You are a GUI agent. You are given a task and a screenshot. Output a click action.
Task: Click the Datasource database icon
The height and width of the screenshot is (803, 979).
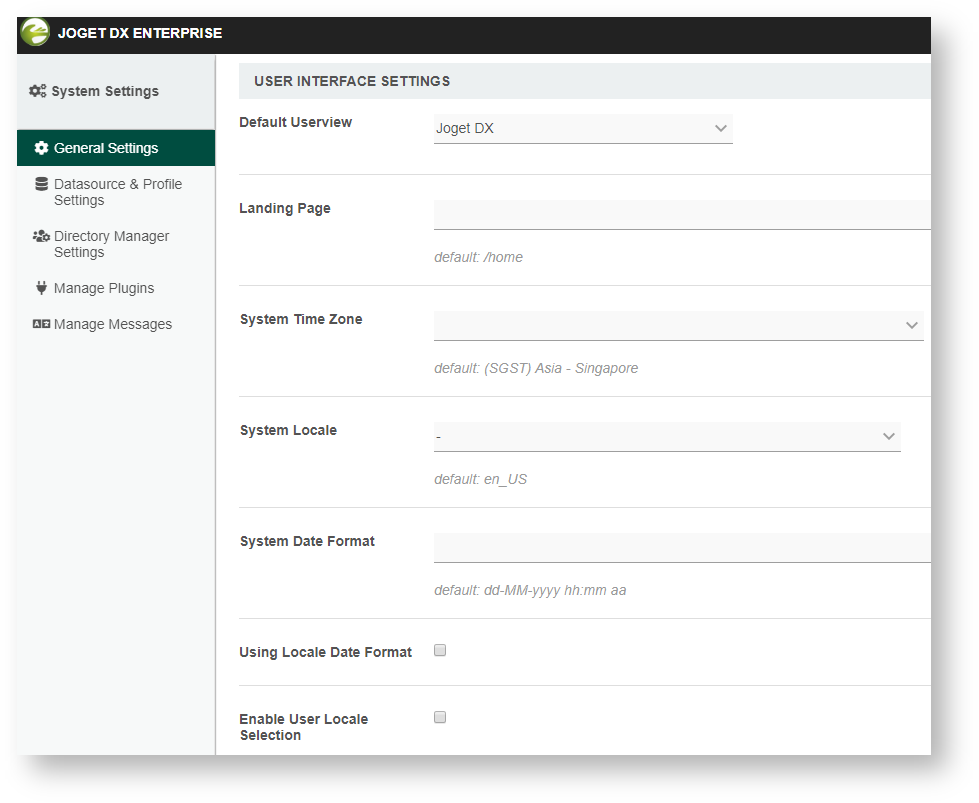[x=41, y=184]
